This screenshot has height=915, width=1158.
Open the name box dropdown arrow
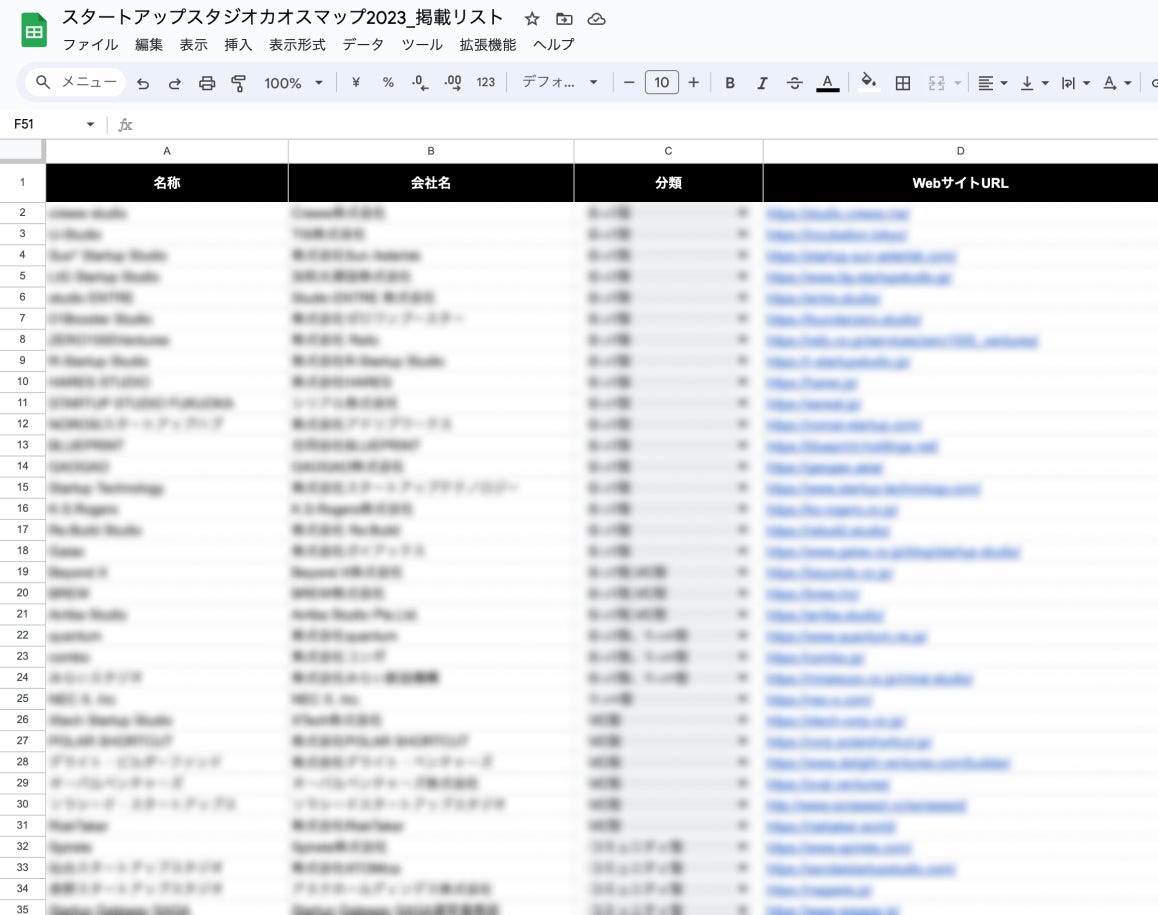(90, 124)
